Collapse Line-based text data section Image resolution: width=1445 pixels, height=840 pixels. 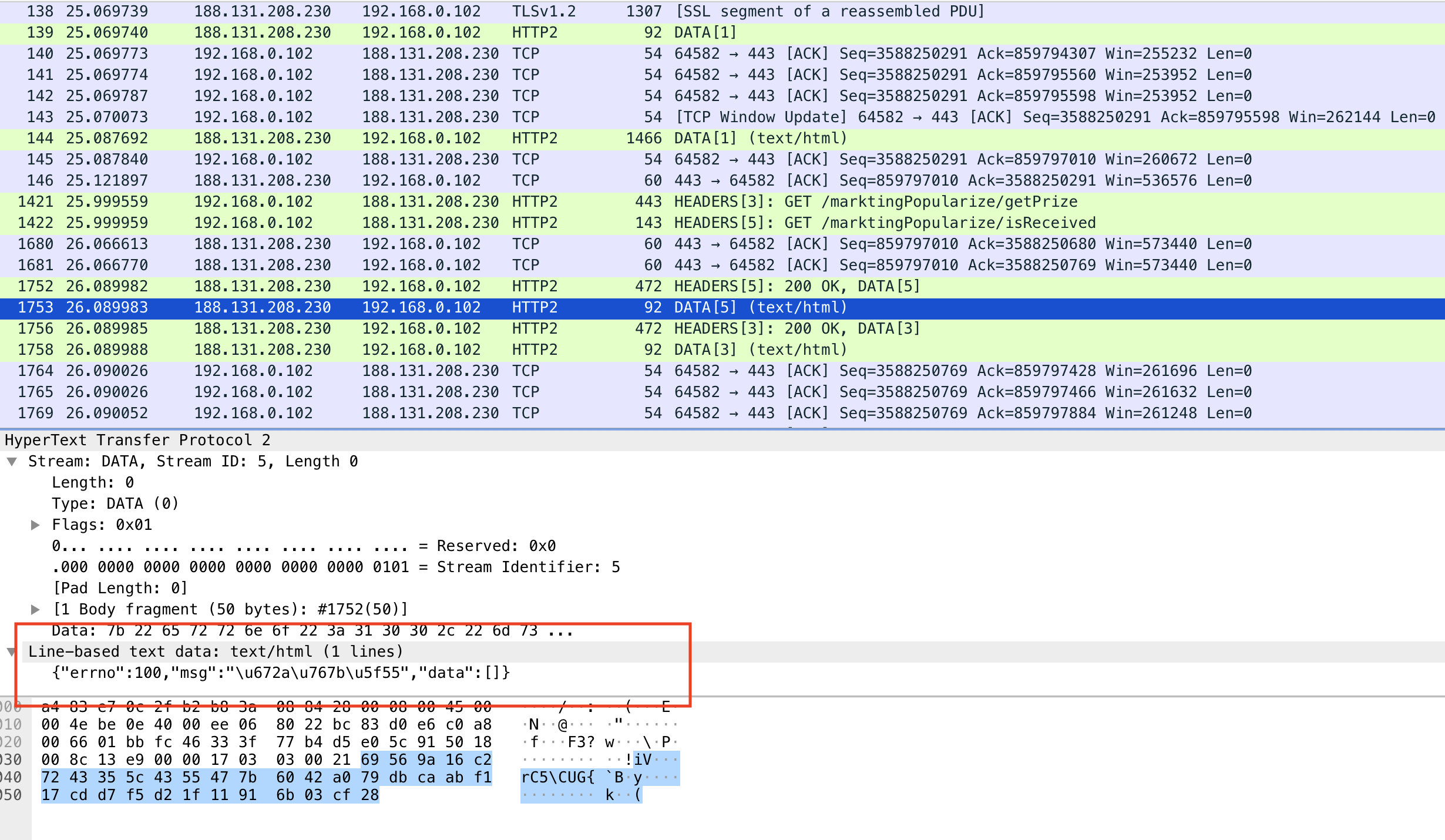point(12,652)
